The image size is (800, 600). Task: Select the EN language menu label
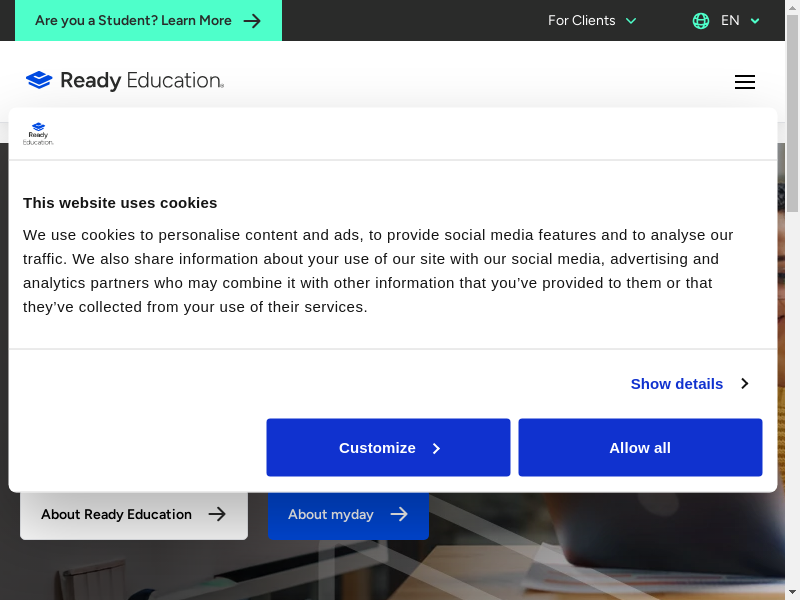click(730, 20)
